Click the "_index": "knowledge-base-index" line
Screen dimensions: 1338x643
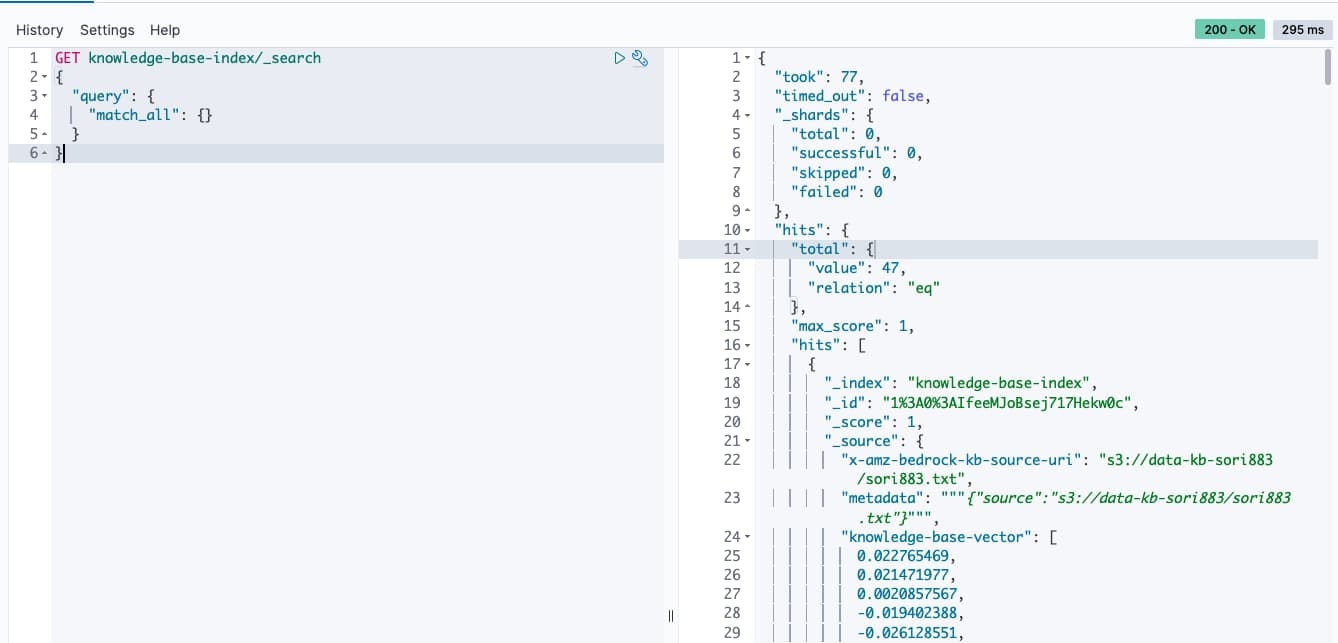(x=961, y=383)
